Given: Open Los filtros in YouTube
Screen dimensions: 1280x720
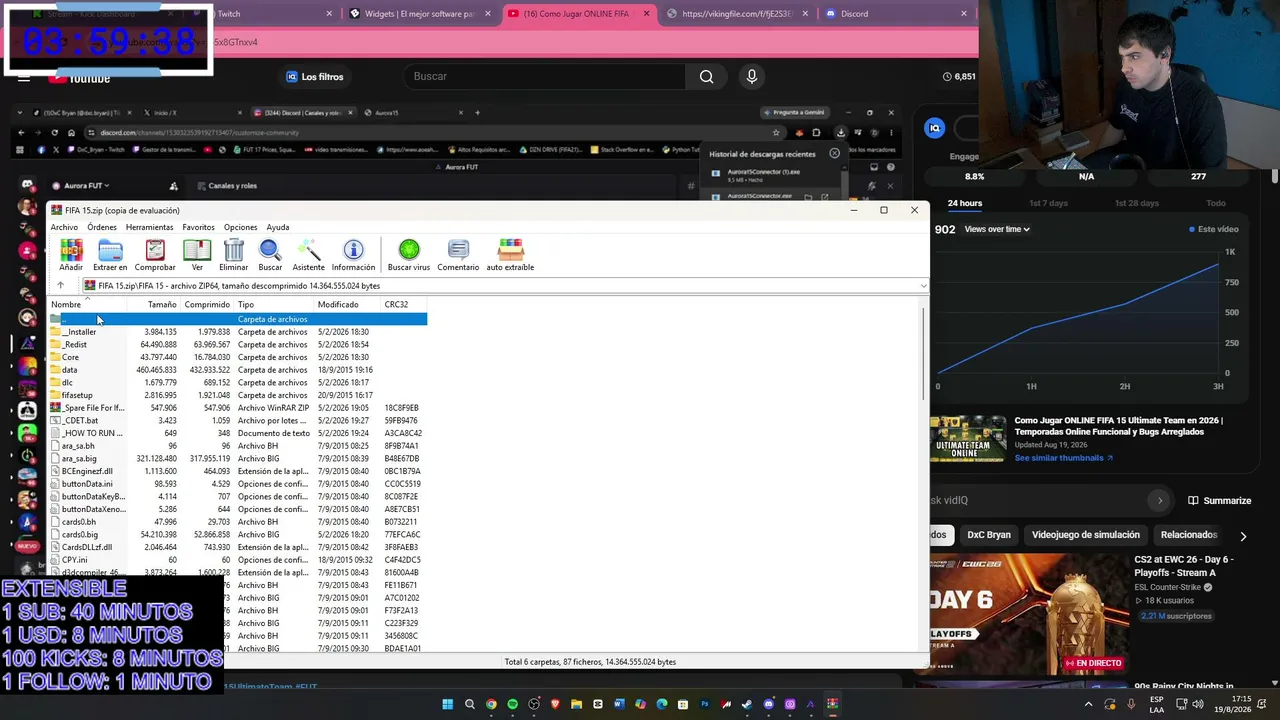Looking at the screenshot, I should point(314,77).
